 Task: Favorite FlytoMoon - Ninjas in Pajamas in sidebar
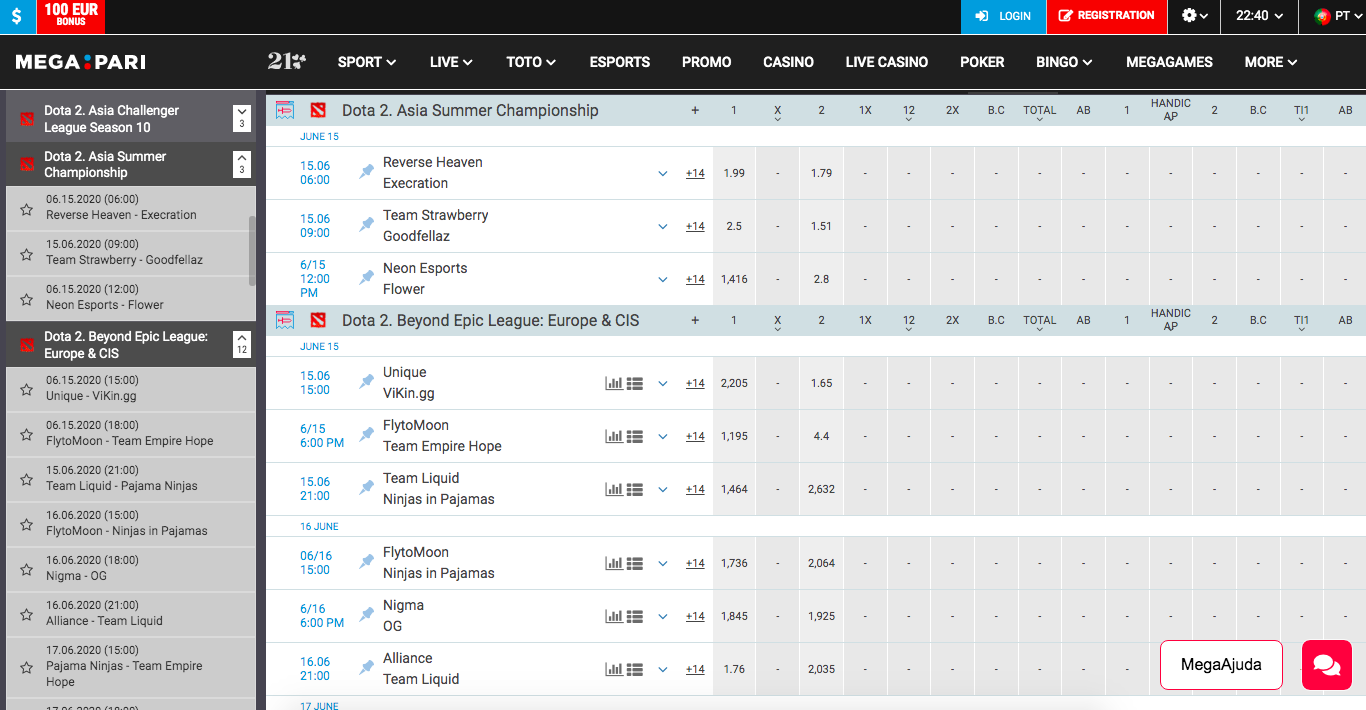tap(27, 525)
